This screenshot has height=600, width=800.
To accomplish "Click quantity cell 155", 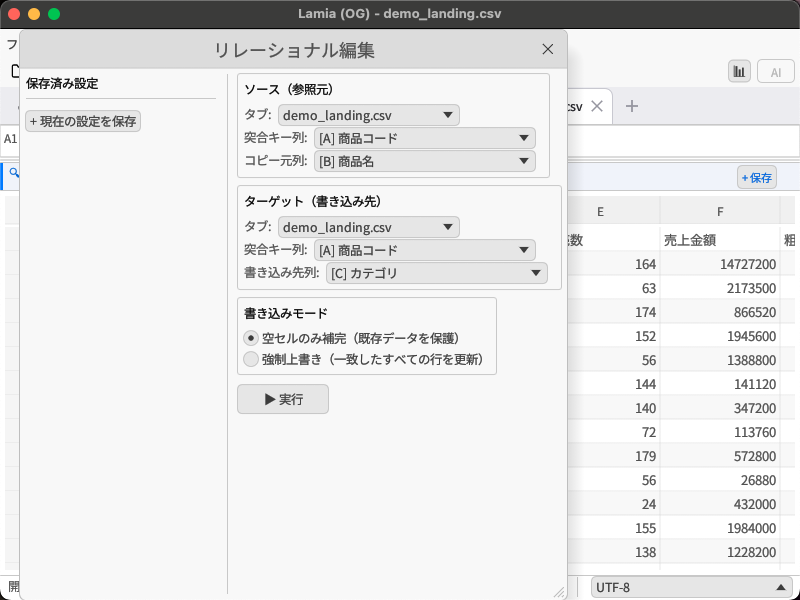I will coord(613,528).
